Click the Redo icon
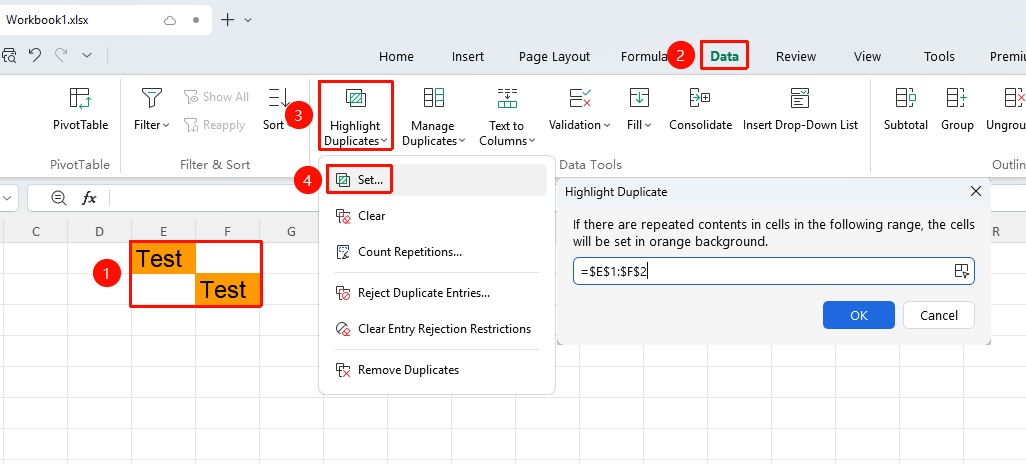Viewport: 1026px width, 464px height. [x=62, y=56]
